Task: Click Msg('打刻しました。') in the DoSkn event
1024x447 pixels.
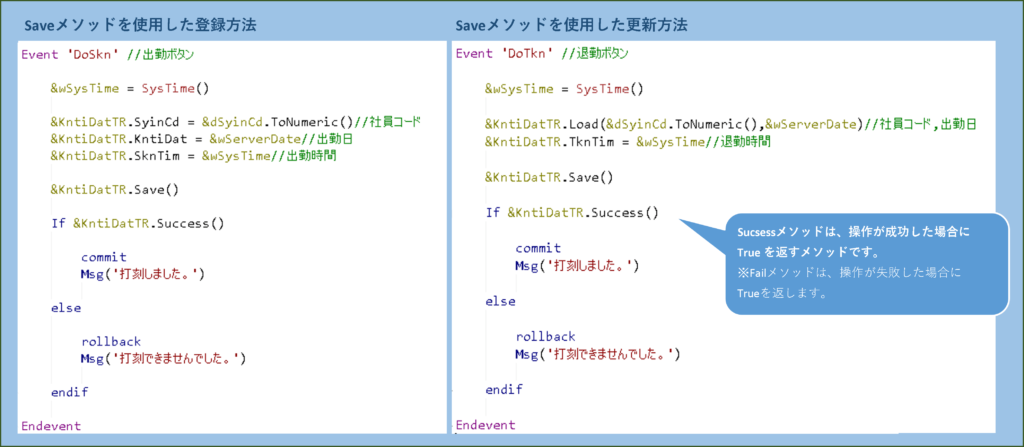Action: pyautogui.click(x=144, y=274)
